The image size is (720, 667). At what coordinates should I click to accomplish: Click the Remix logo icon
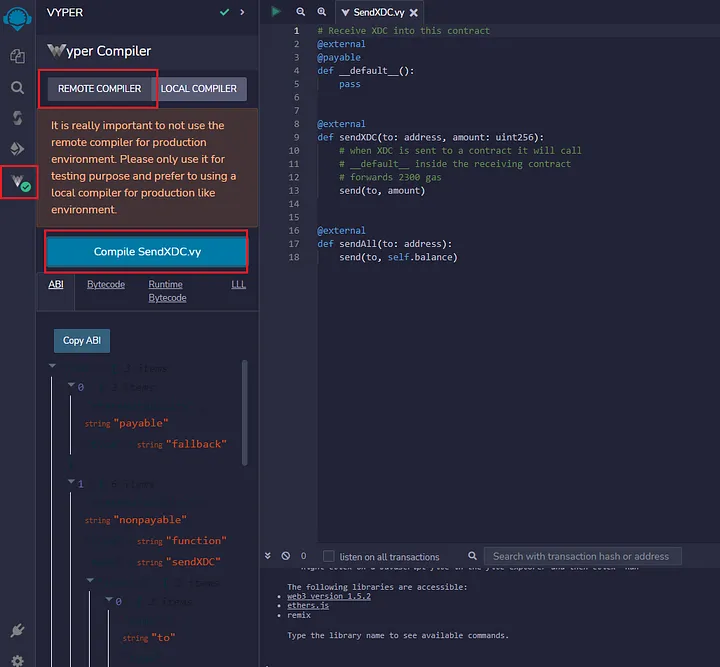(x=17, y=19)
